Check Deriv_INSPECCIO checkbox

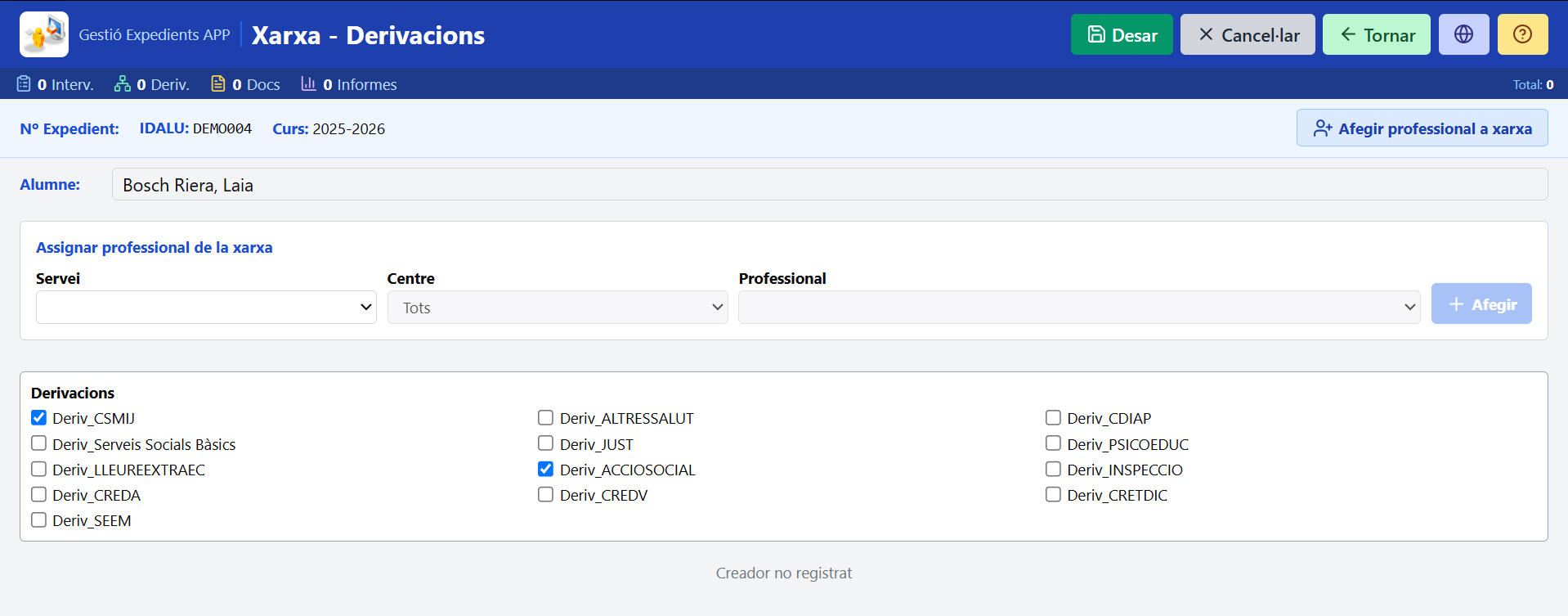(1053, 469)
